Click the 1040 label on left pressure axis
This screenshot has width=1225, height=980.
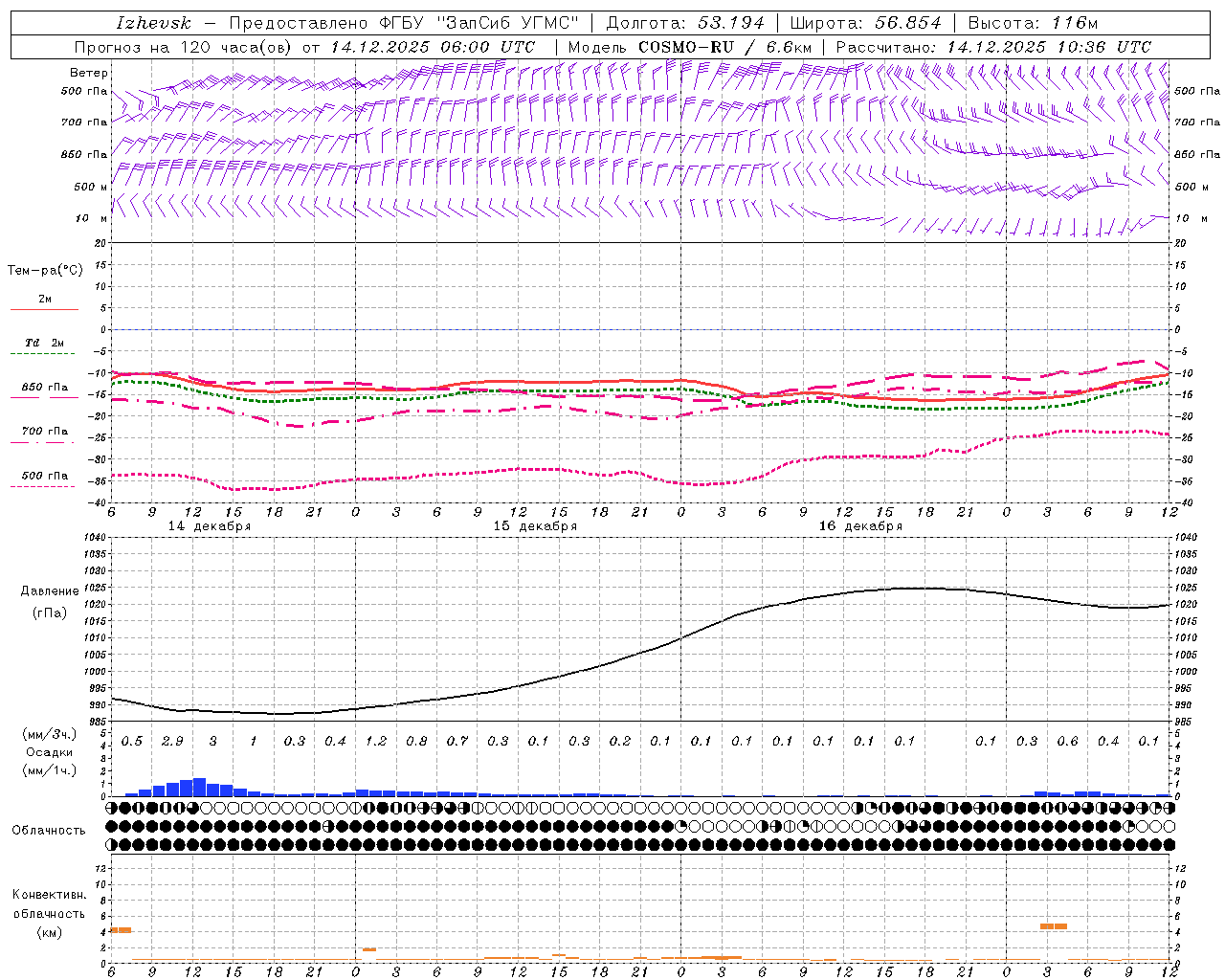[x=94, y=537]
